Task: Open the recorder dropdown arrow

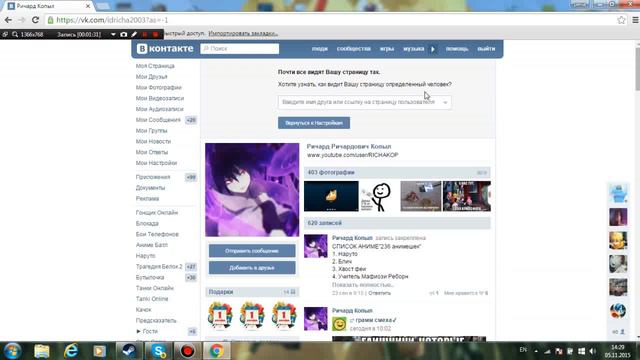Action: 113,35
